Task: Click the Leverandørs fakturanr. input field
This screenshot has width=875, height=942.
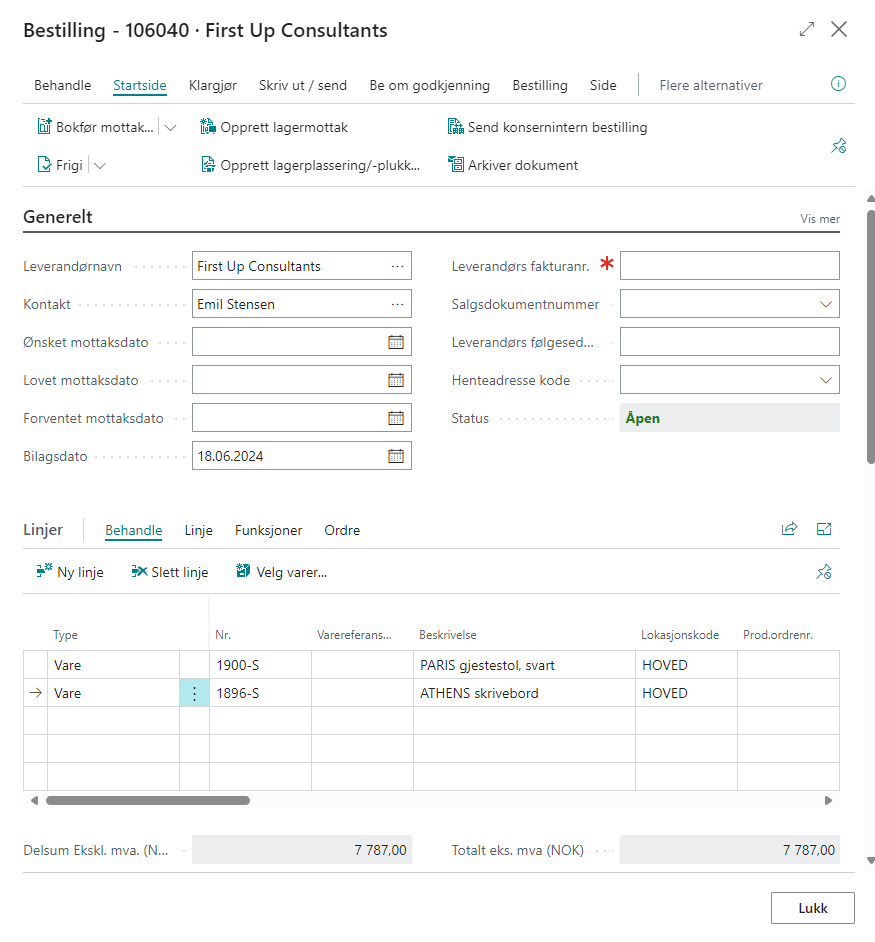Action: (729, 266)
